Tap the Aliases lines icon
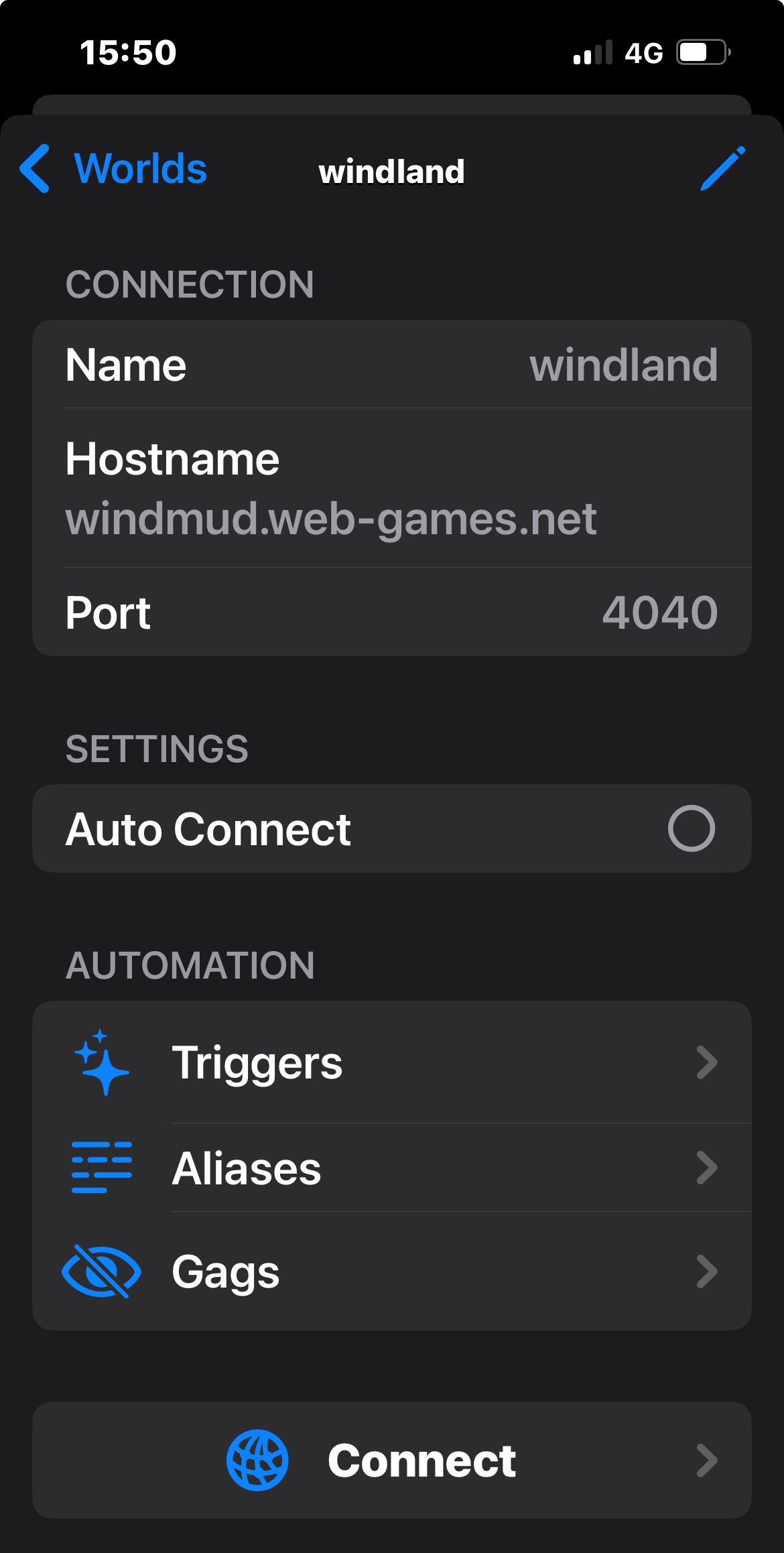The image size is (784, 1553). click(x=101, y=1167)
